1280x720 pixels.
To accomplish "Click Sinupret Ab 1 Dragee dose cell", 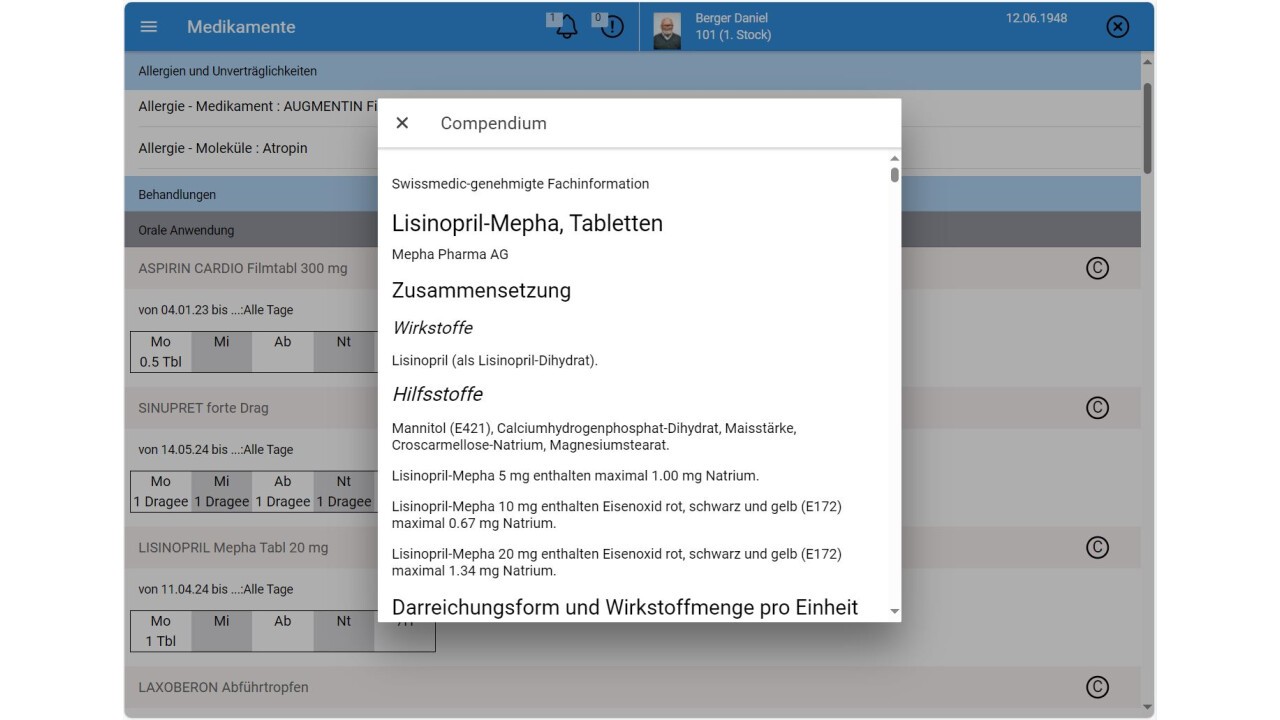I will point(282,492).
